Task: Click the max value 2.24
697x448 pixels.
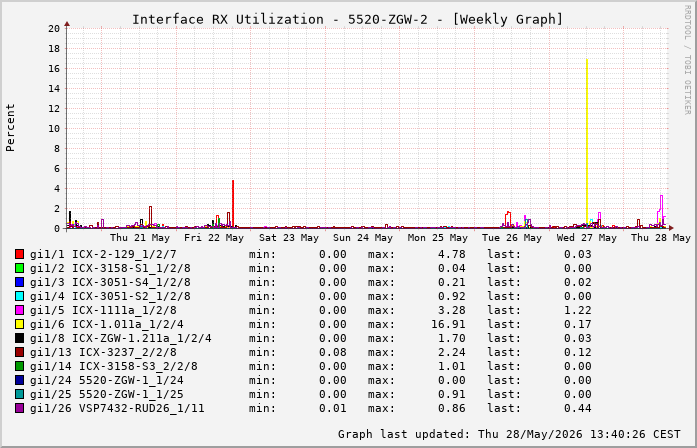Action: [452, 352]
